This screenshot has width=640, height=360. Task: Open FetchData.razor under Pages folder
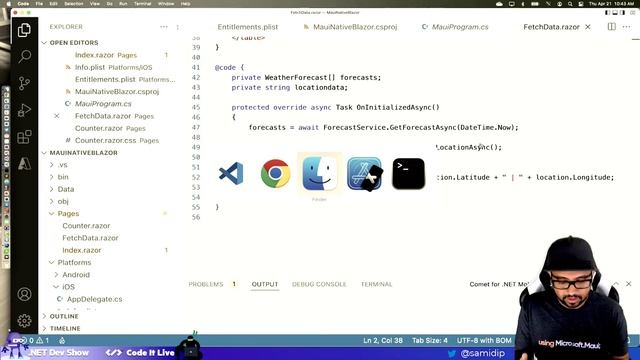pyautogui.click(x=90, y=238)
